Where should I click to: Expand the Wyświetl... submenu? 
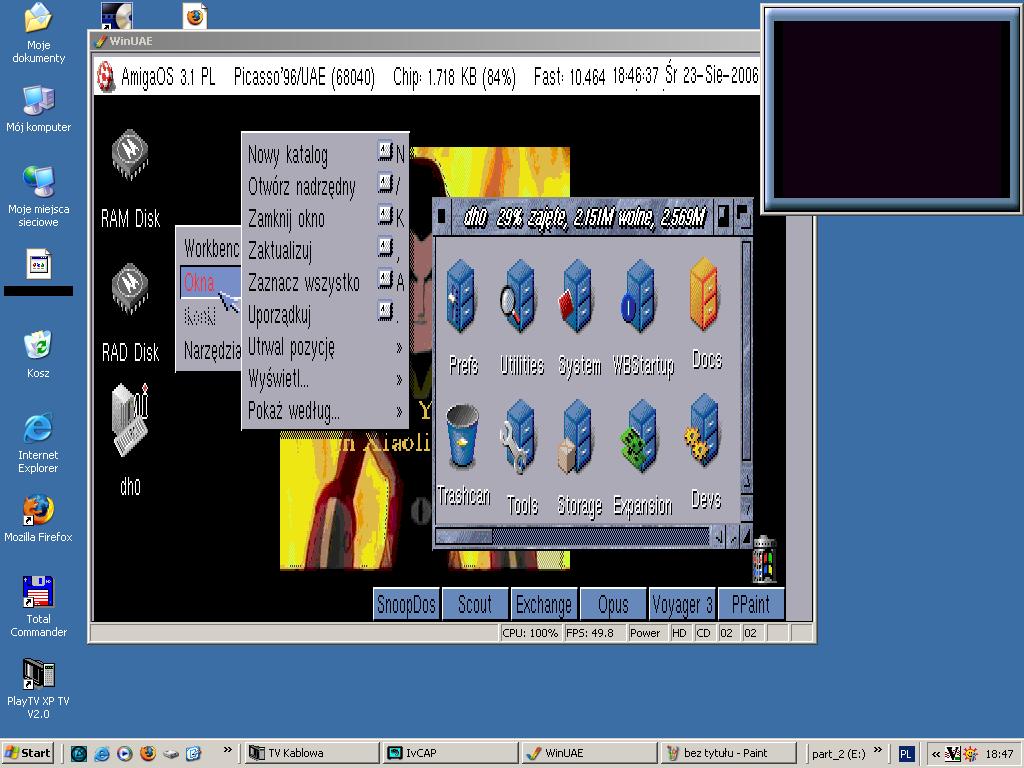(325, 379)
